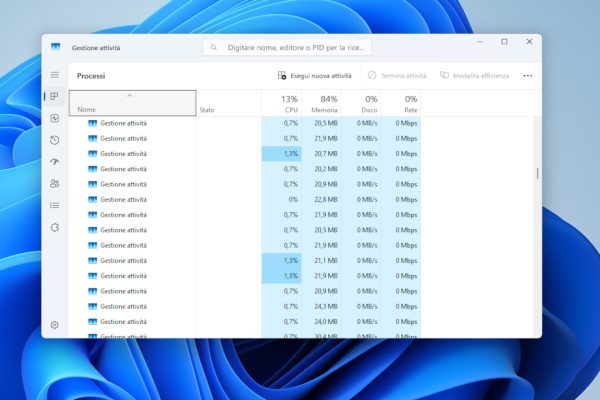
Task: Sort by the Rete column header
Action: point(401,103)
